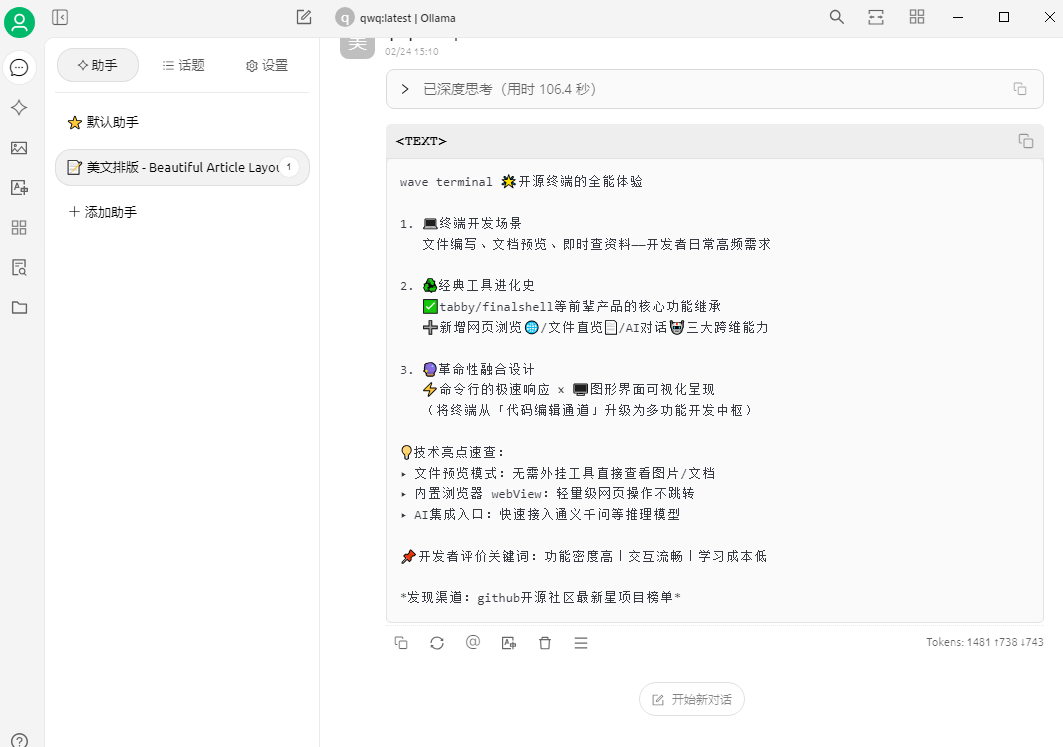Click the topic count badge on 美文排版
Viewport: 1063px width, 747px height.
[289, 167]
